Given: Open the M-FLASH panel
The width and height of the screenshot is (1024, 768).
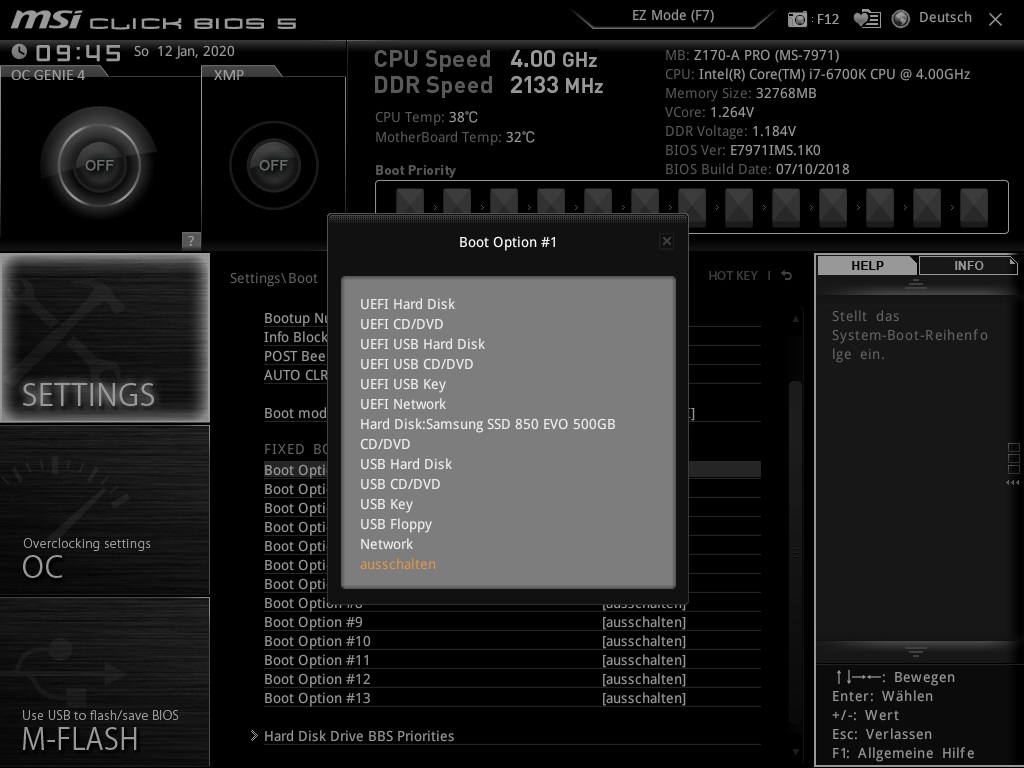Looking at the screenshot, I should click(x=105, y=682).
